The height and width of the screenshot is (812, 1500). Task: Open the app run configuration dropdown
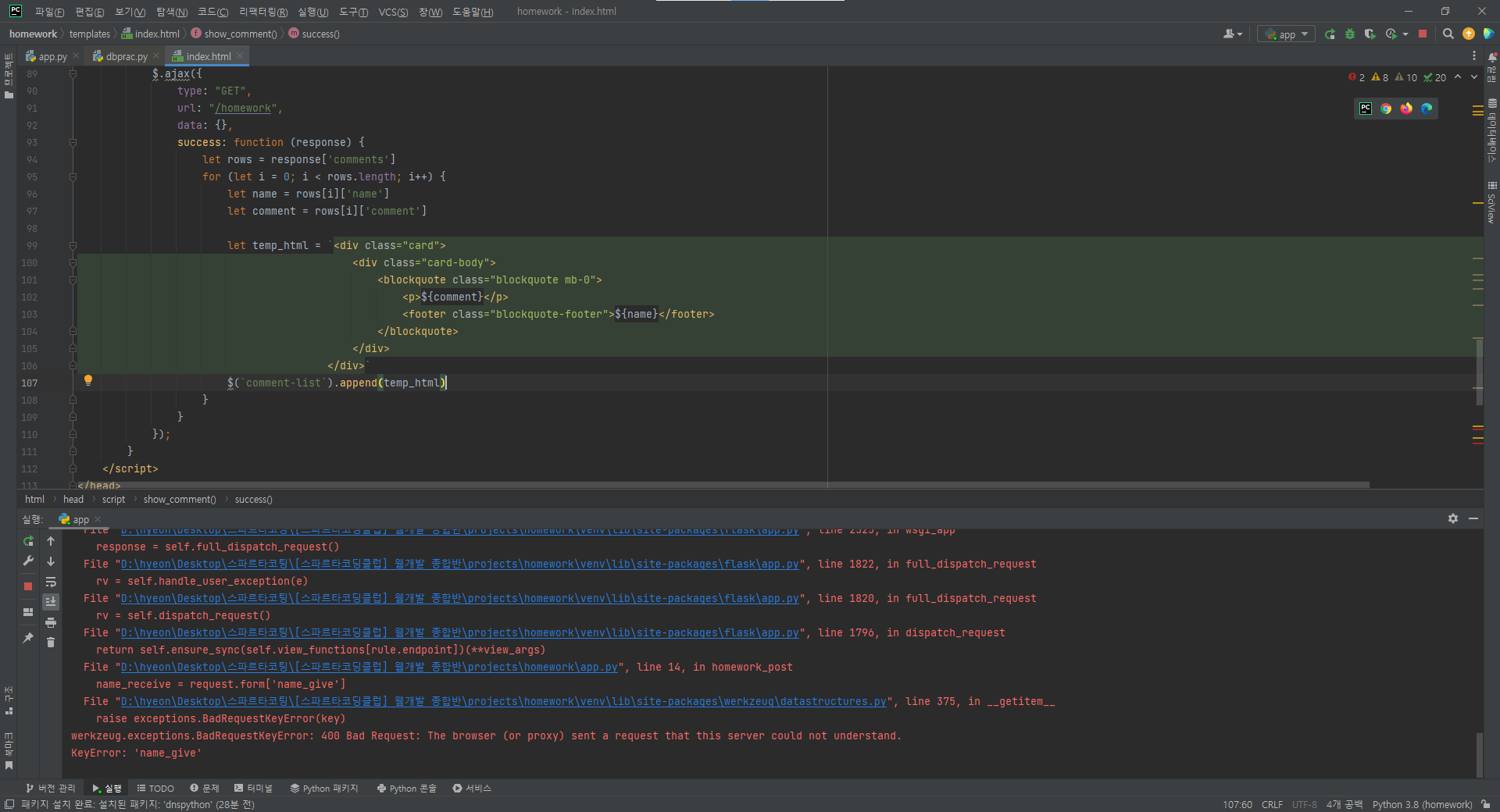tap(1286, 34)
